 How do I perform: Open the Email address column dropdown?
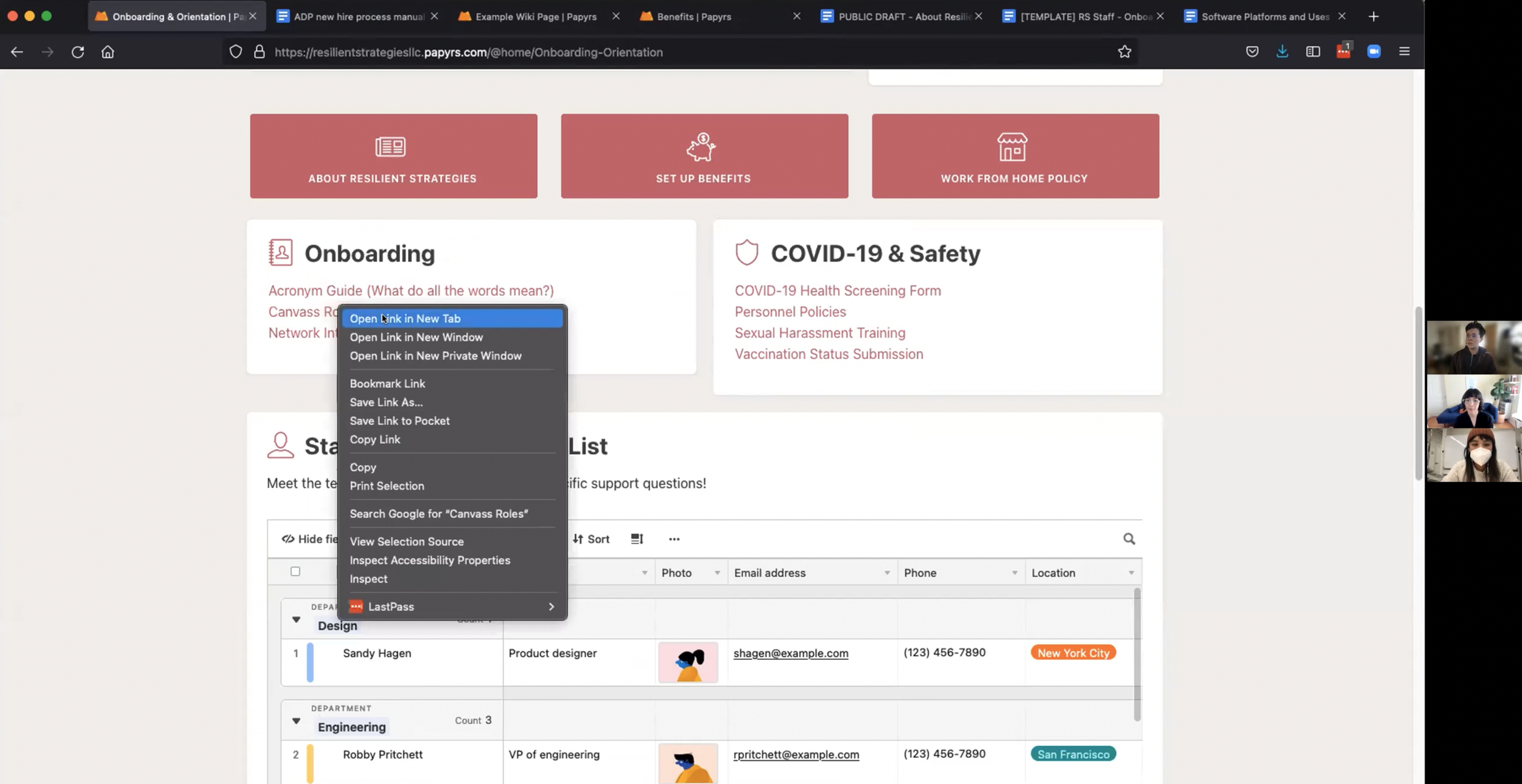(x=886, y=573)
